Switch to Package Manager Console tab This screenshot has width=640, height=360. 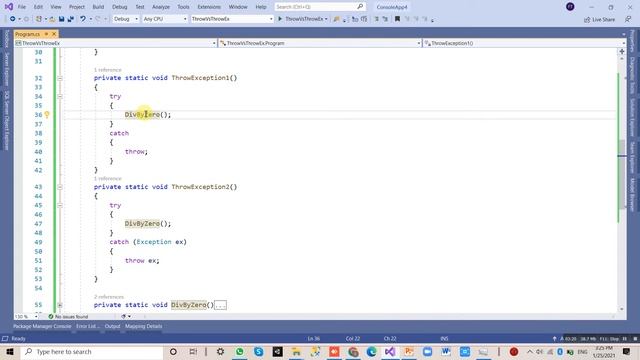[42, 326]
